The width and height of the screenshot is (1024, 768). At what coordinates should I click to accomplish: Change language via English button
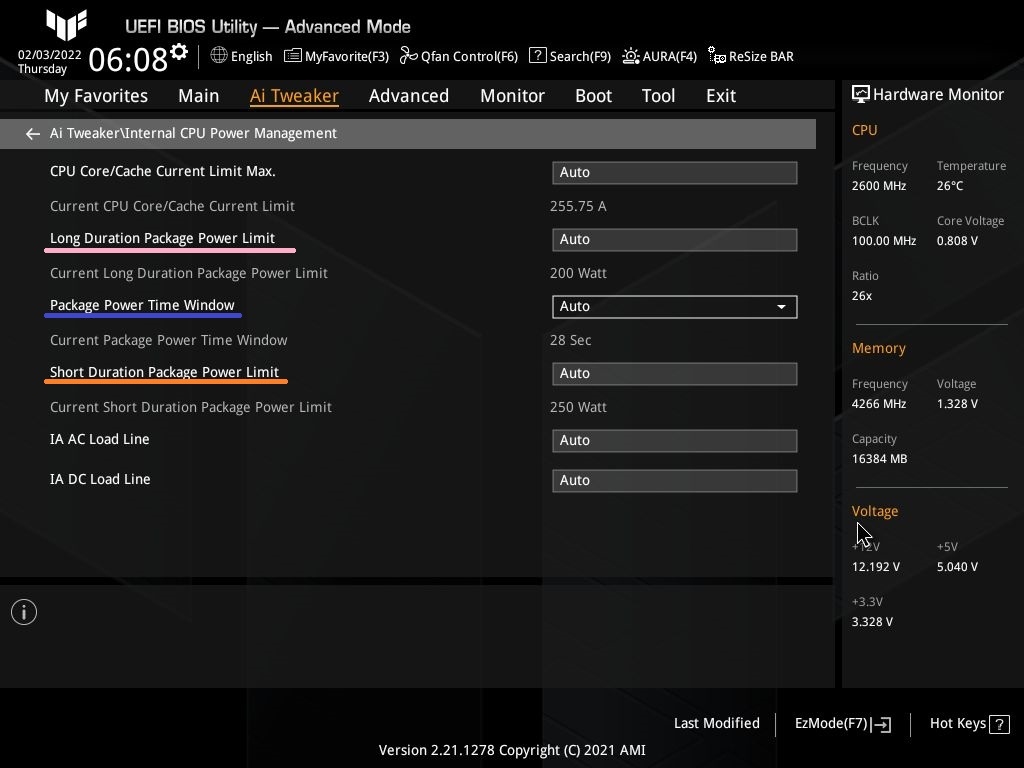tap(251, 57)
